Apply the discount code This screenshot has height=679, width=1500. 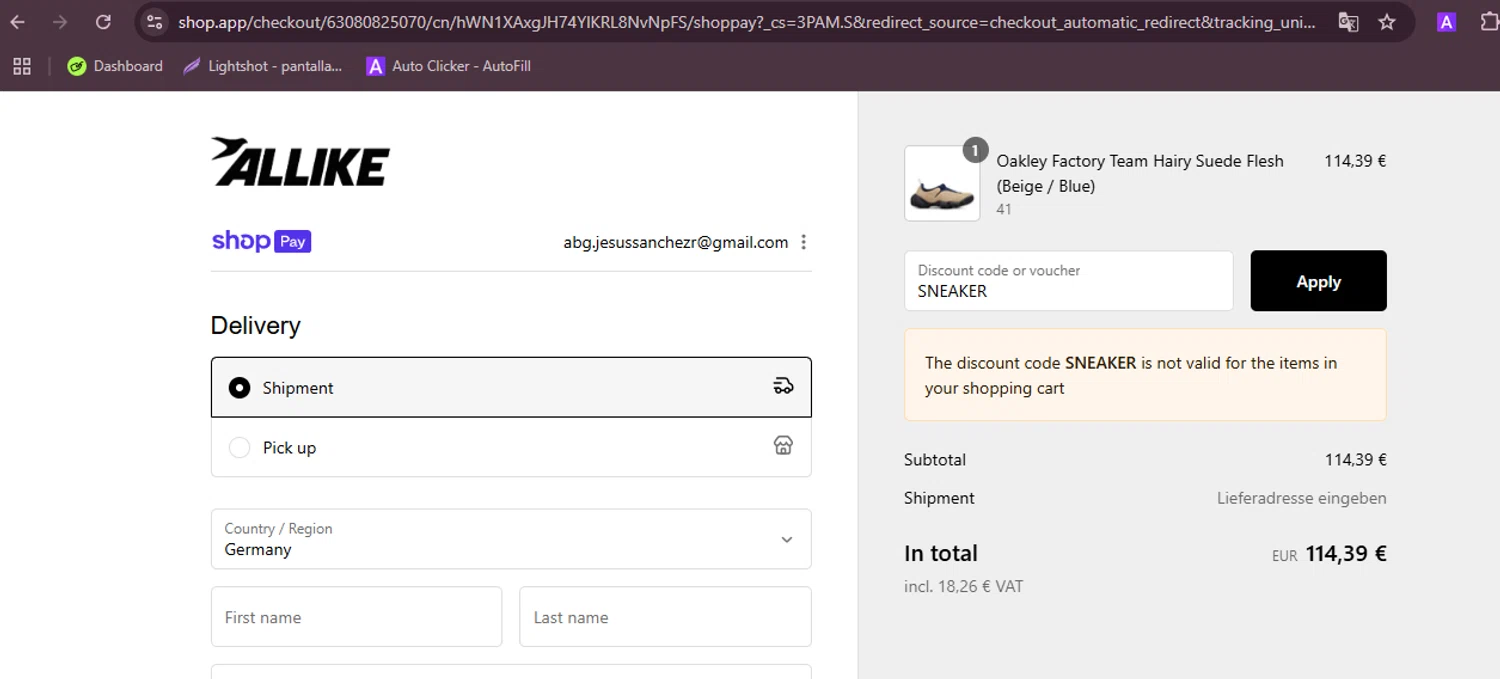pos(1318,281)
